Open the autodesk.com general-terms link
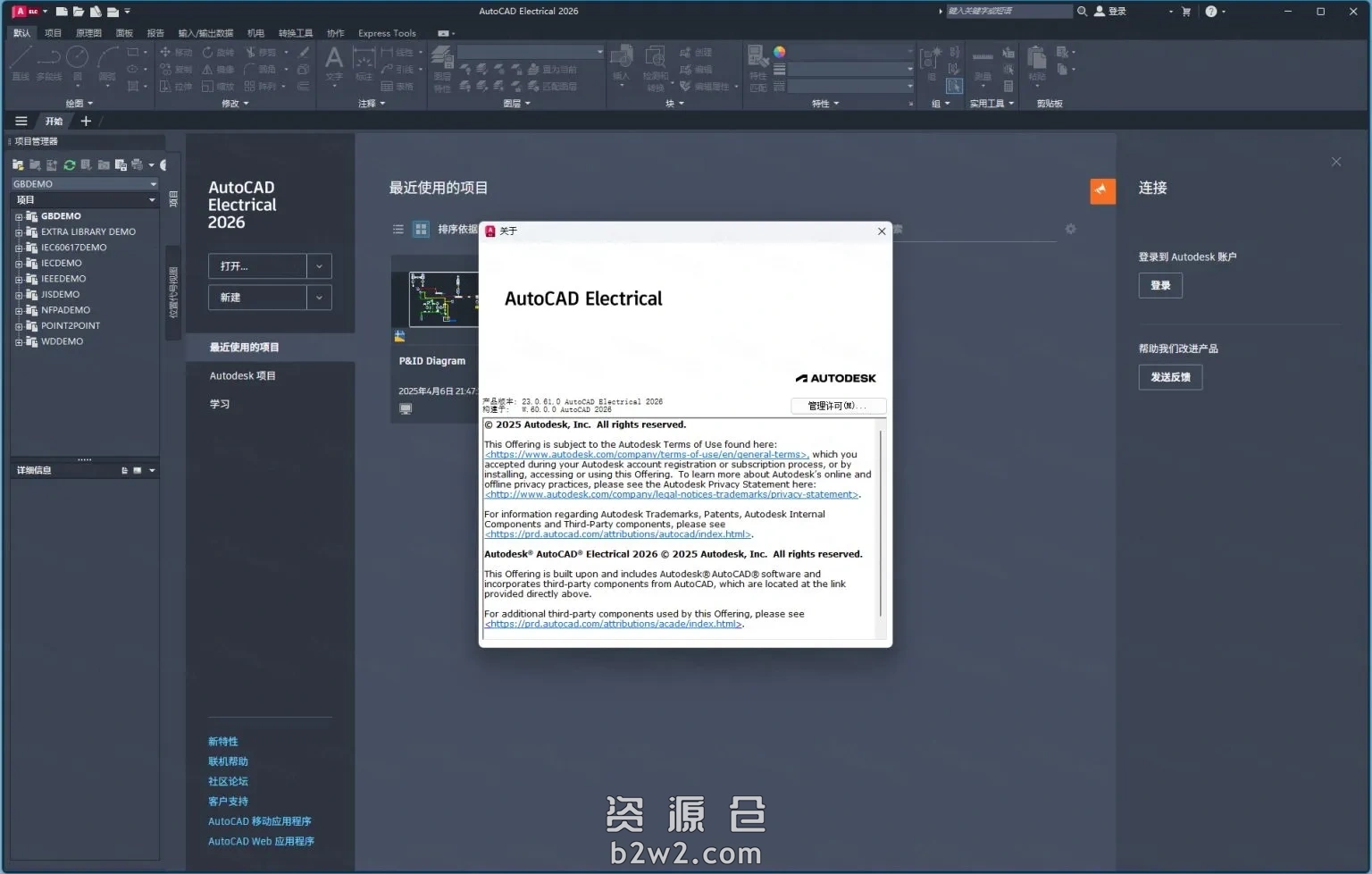This screenshot has width=1372, height=874. (x=646, y=455)
